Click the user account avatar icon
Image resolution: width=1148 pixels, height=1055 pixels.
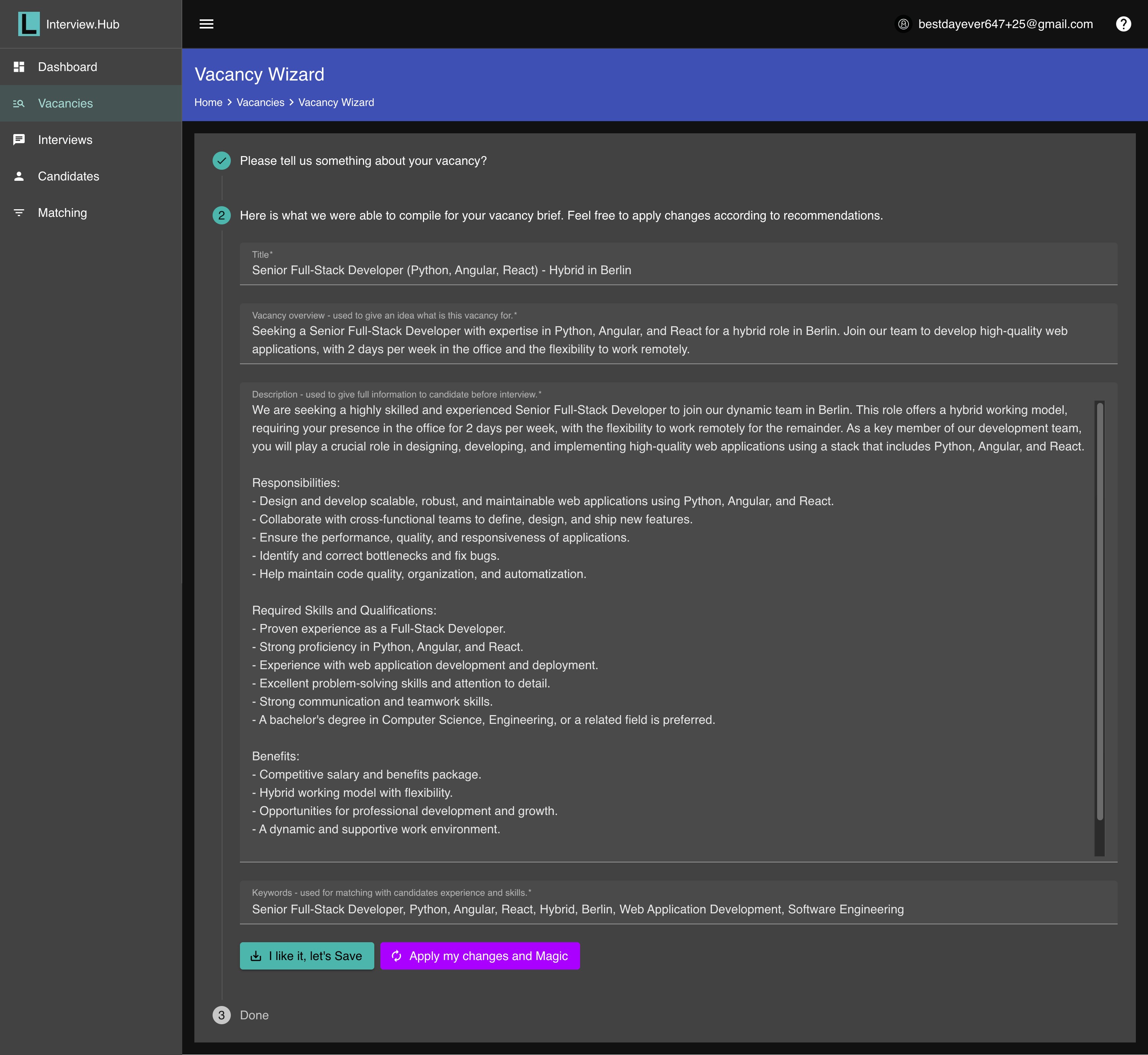[x=903, y=24]
